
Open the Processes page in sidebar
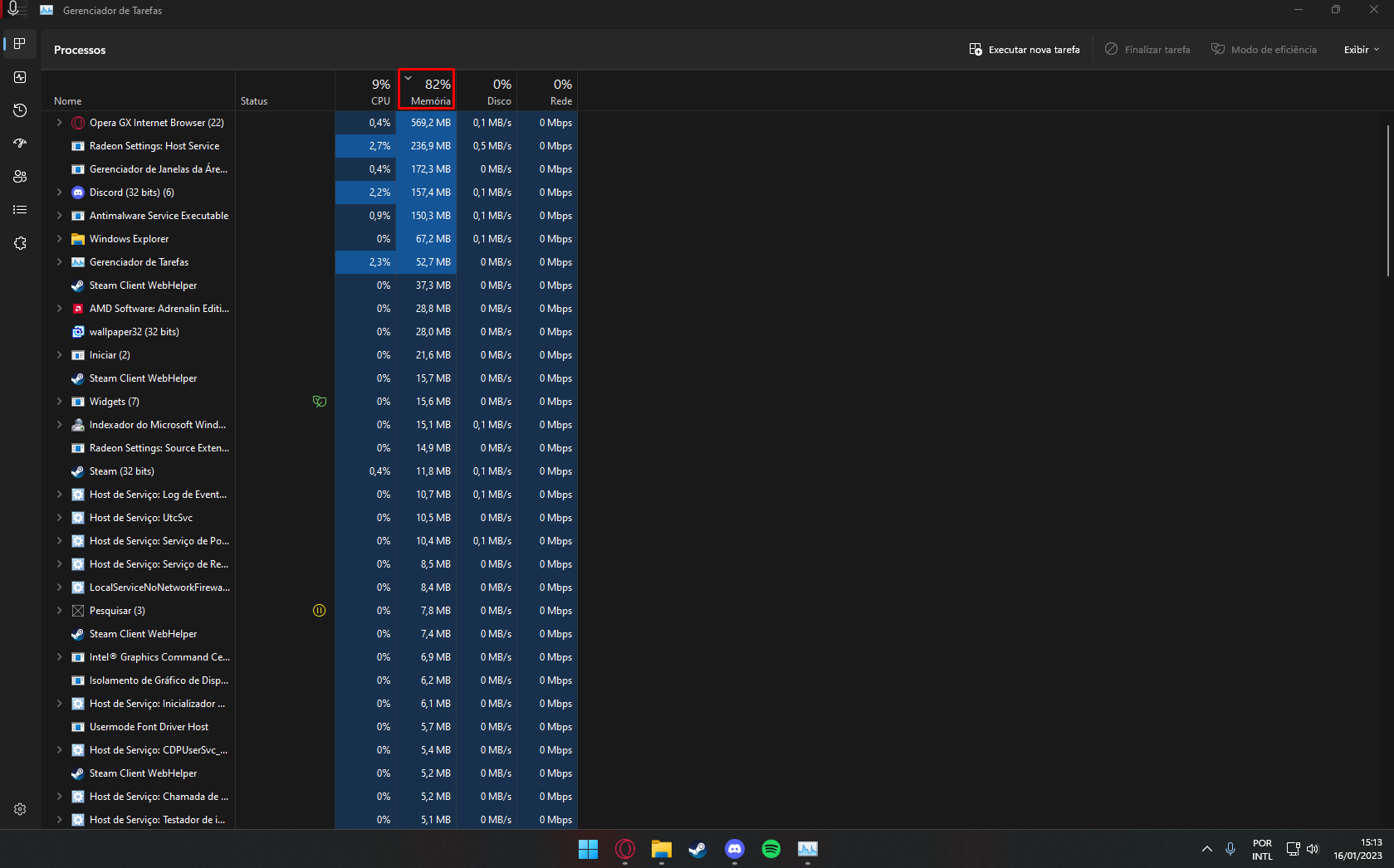click(x=20, y=44)
